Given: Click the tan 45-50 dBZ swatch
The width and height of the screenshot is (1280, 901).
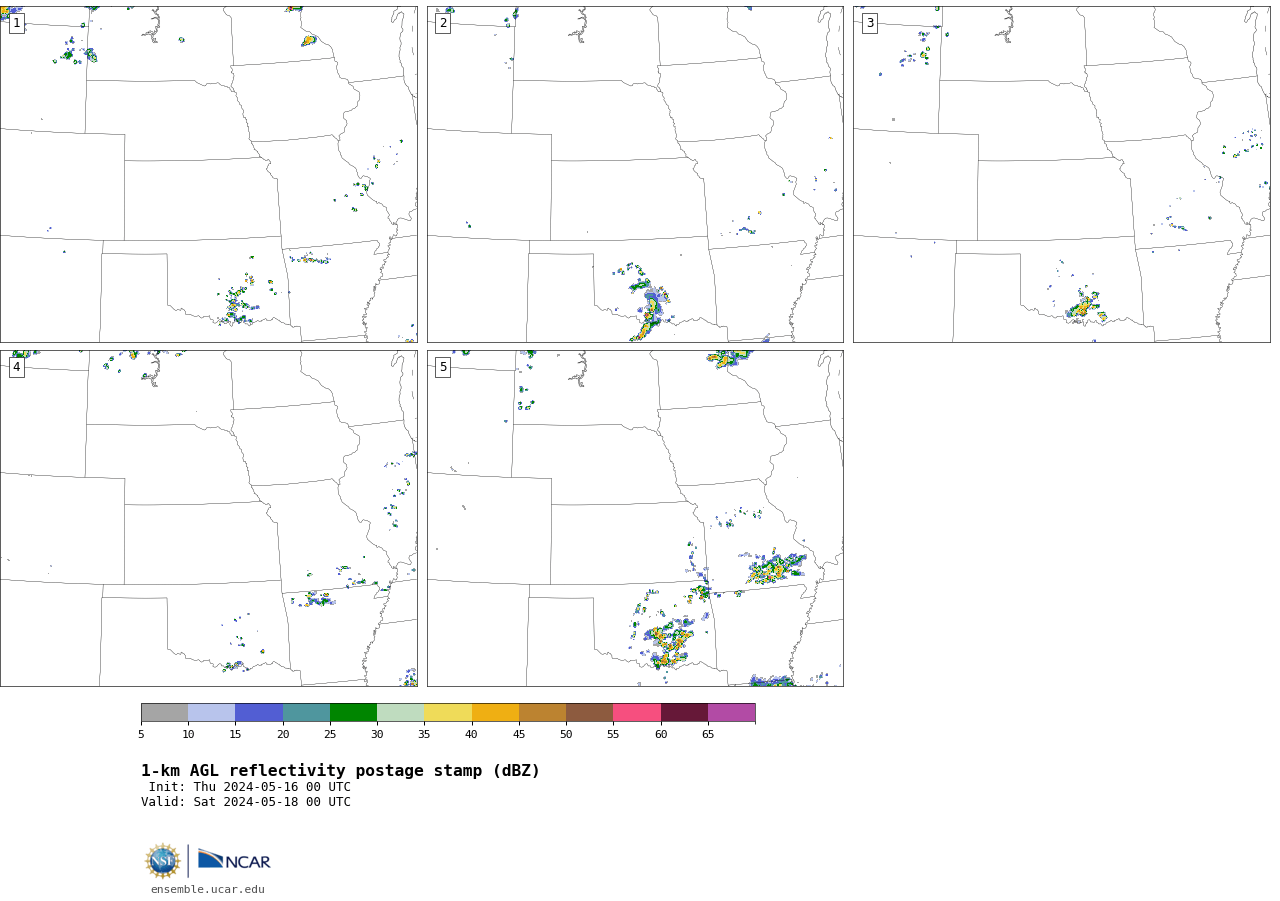Looking at the screenshot, I should 543,713.
